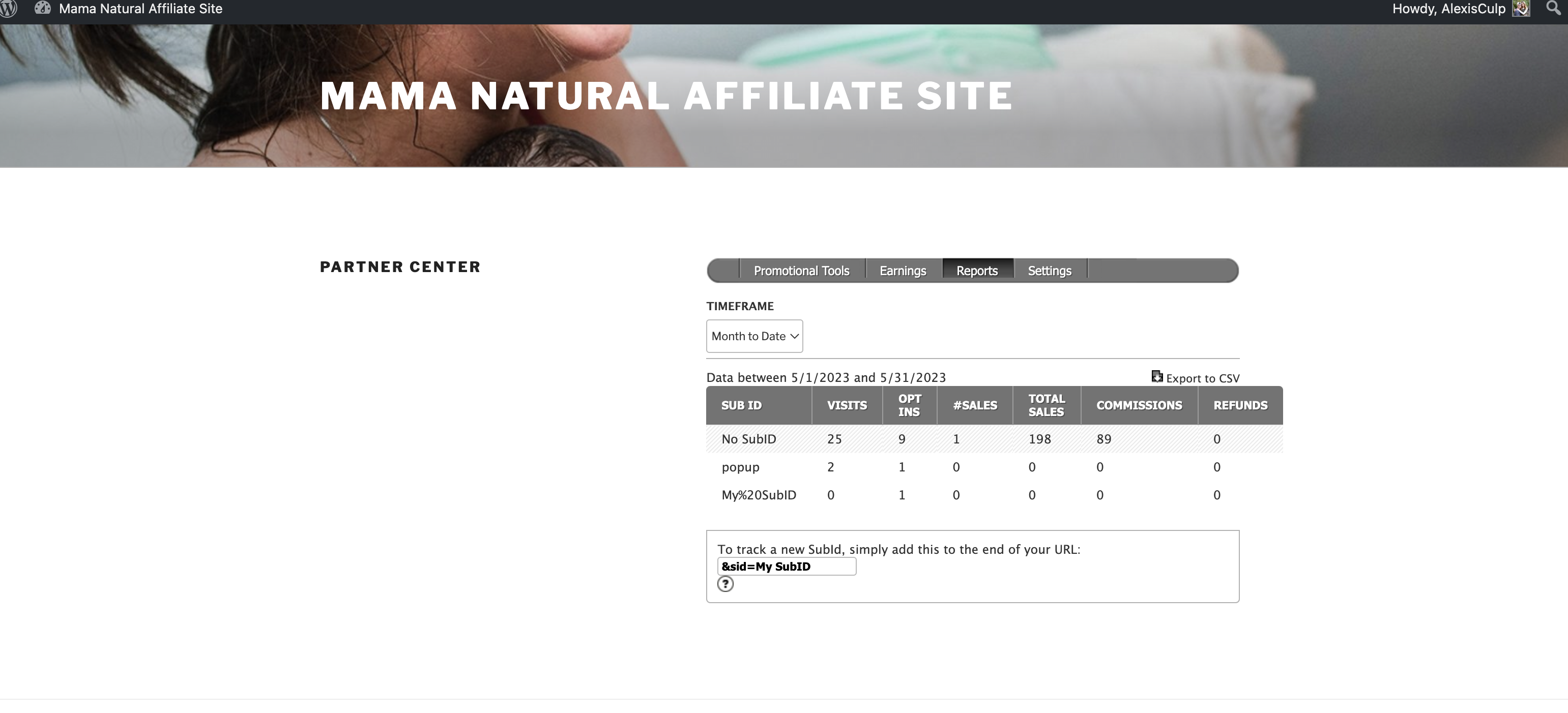Click the question mark help icon
1568x713 pixels.
(x=725, y=584)
